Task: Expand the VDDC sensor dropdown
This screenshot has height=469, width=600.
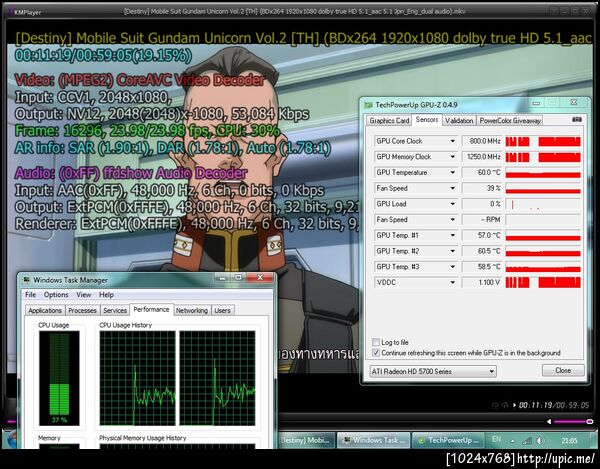Action: 452,282
